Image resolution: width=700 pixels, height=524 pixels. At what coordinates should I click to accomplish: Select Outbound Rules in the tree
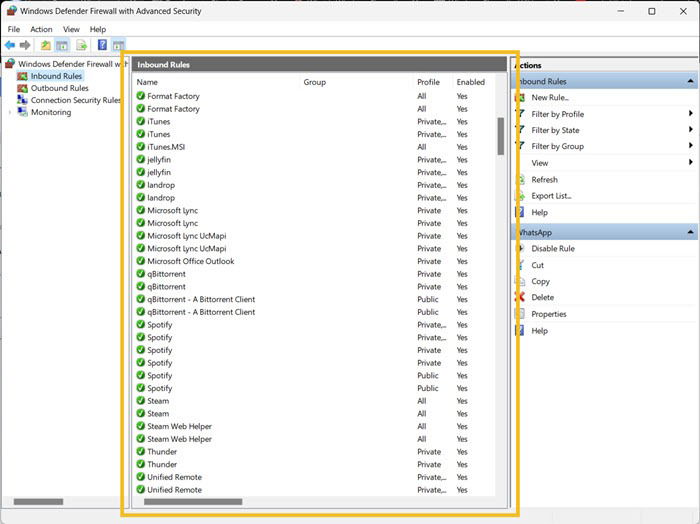click(x=59, y=88)
